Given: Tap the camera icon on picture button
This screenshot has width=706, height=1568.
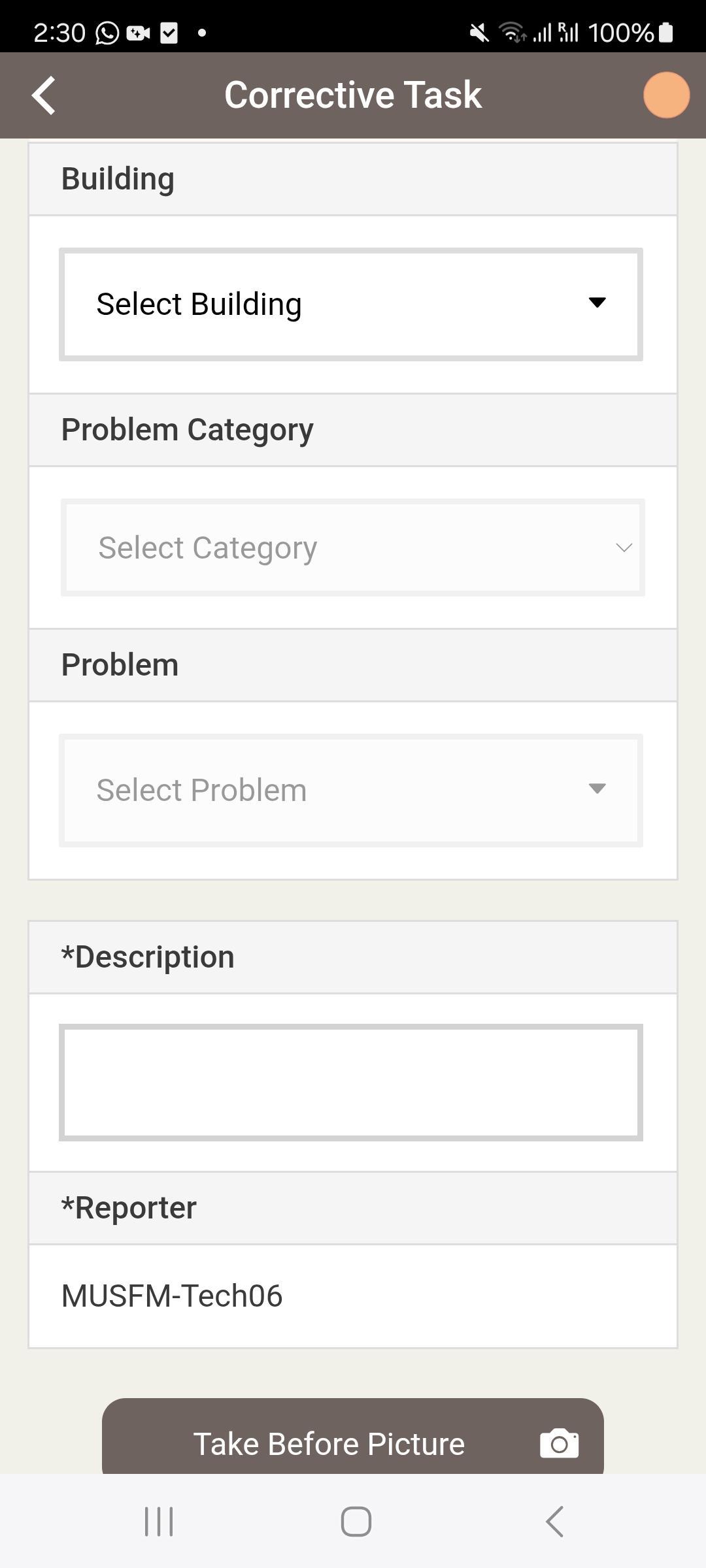Looking at the screenshot, I should point(559,1443).
